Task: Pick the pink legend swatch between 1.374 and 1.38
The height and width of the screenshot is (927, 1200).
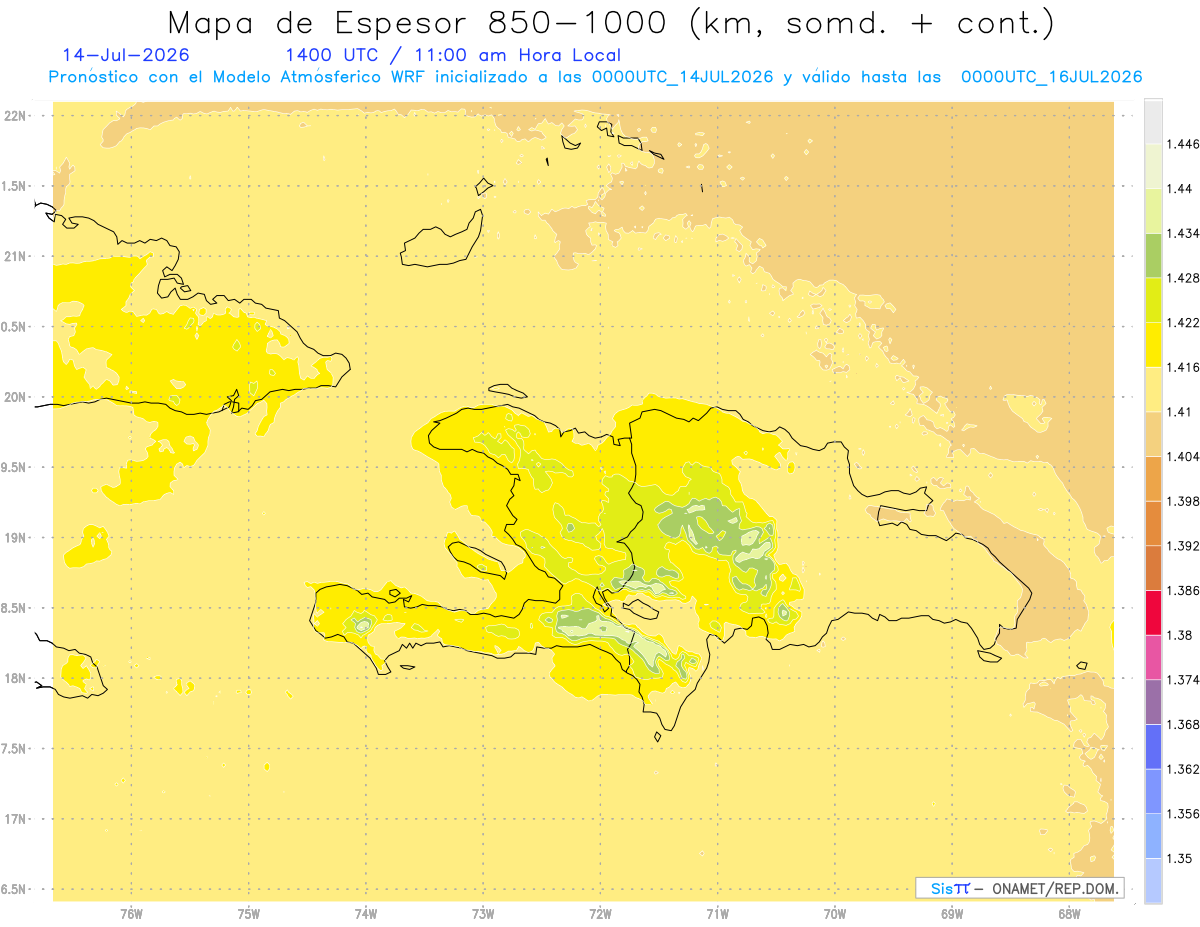Action: pyautogui.click(x=1154, y=657)
